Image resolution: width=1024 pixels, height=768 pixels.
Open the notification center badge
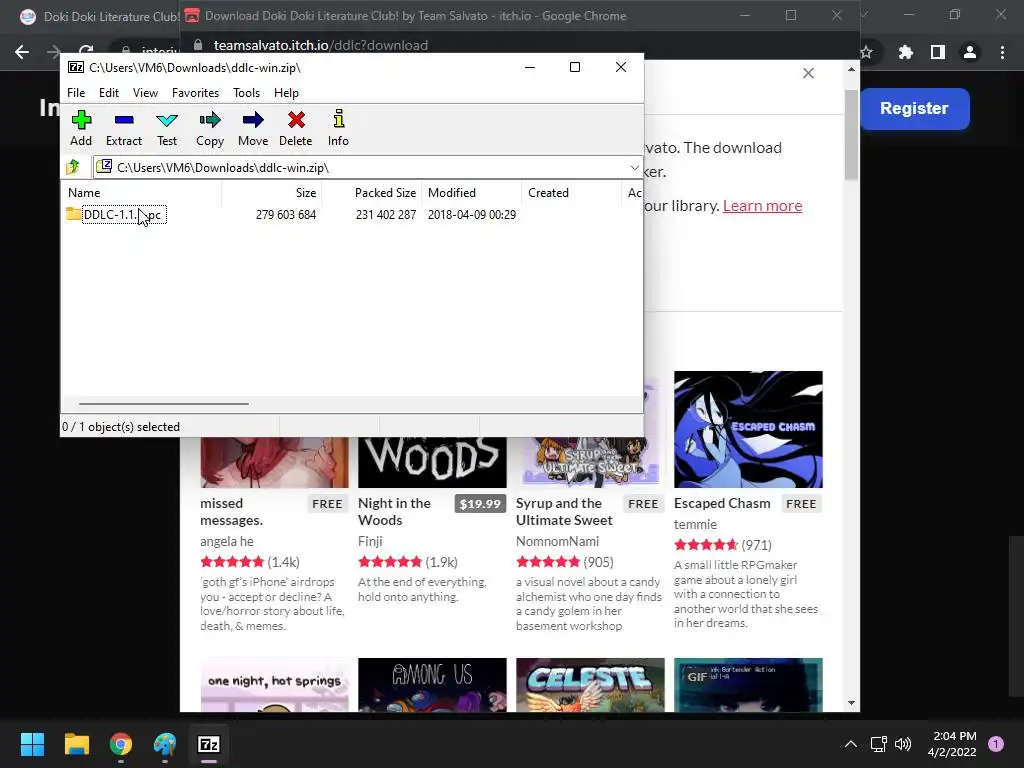point(996,743)
